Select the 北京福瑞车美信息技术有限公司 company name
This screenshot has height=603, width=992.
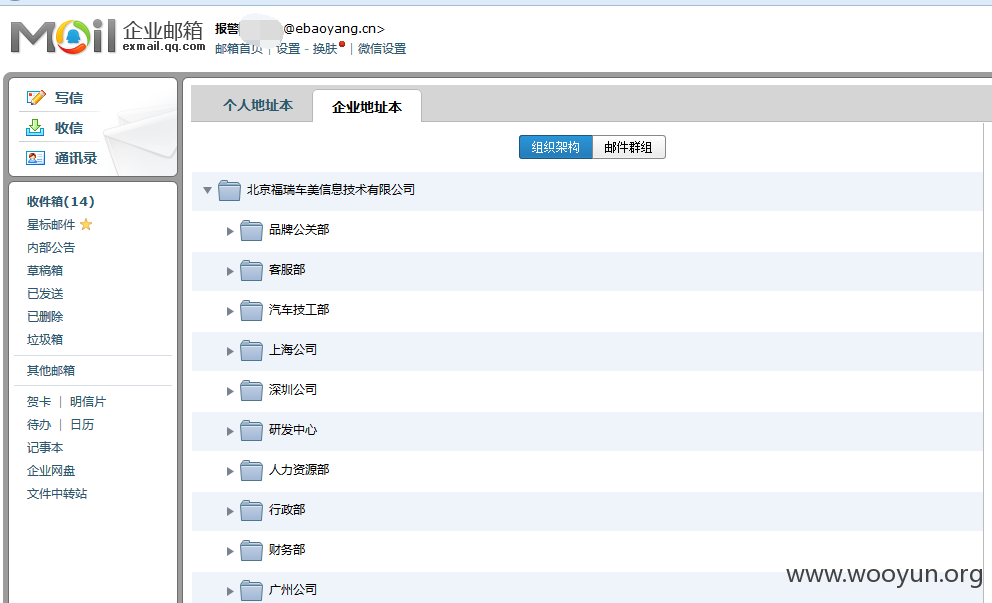331,189
